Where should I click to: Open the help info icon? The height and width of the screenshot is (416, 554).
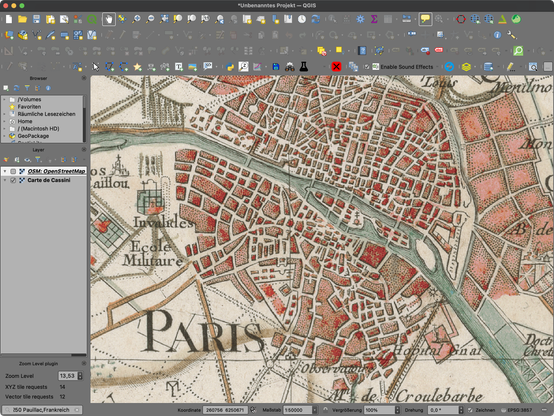(x=497, y=35)
